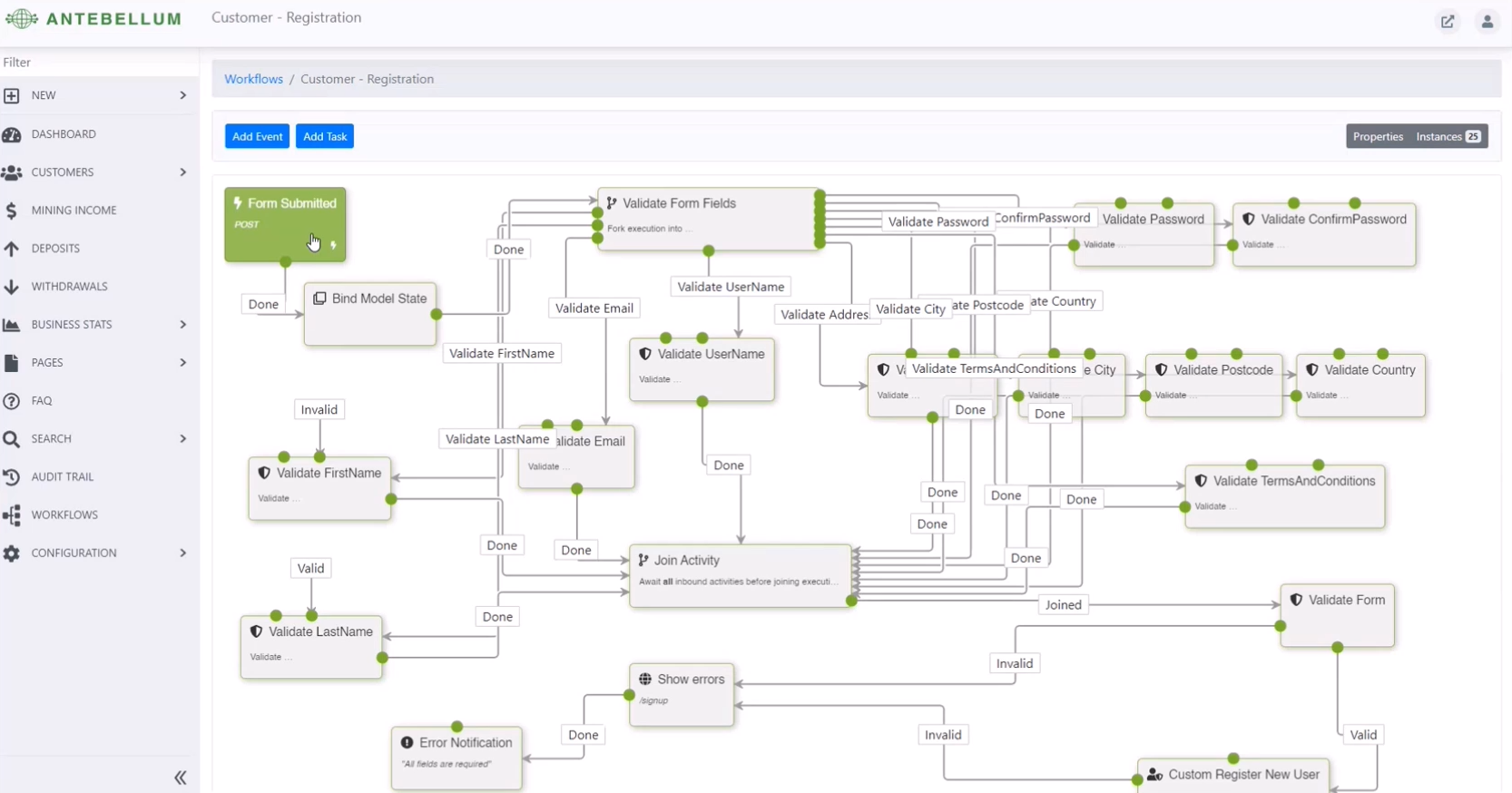Click the Joined connection label
This screenshot has width=1512, height=793.
[x=1063, y=604]
